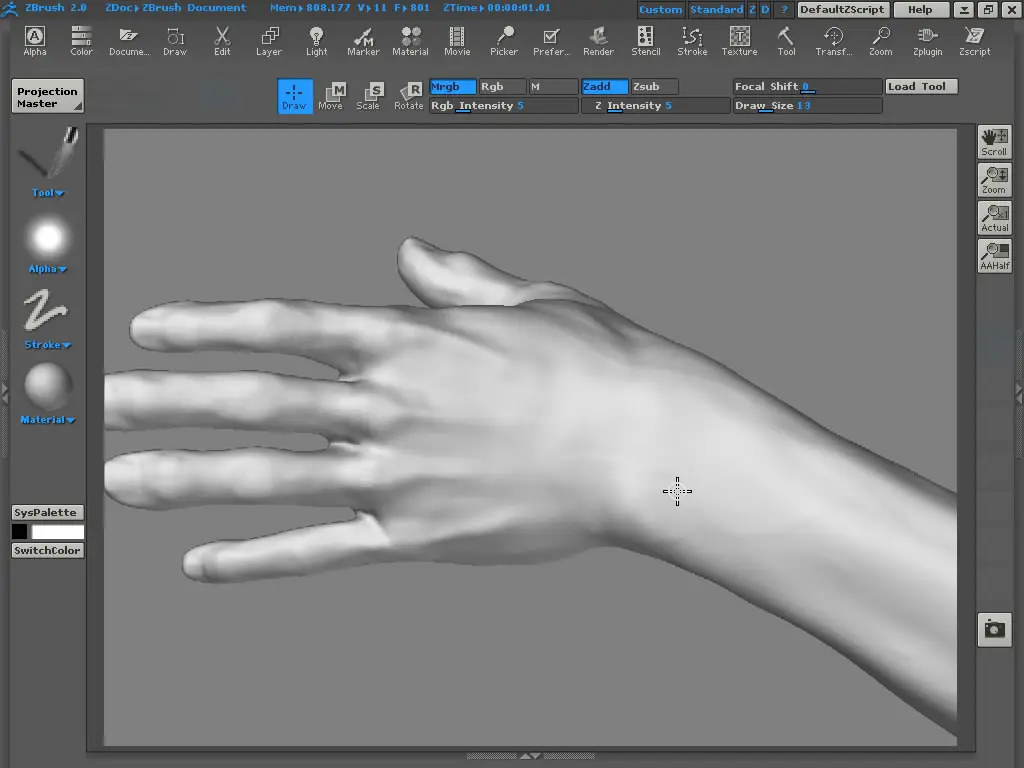Toggle the Rgb paint mode
This screenshot has width=1024, height=768.
click(502, 87)
